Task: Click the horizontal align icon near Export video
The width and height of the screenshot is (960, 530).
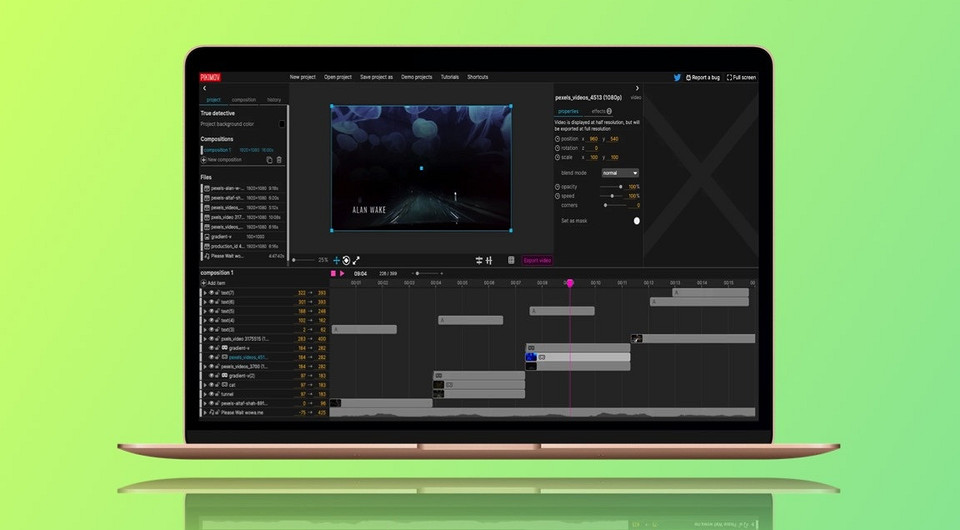Action: tap(479, 260)
